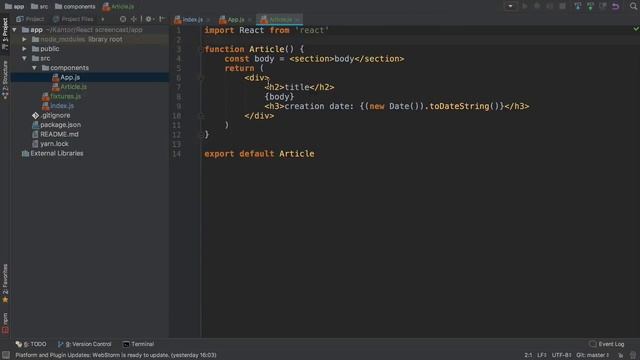
Task: Switch to the Project Files view tab
Action: click(73, 19)
